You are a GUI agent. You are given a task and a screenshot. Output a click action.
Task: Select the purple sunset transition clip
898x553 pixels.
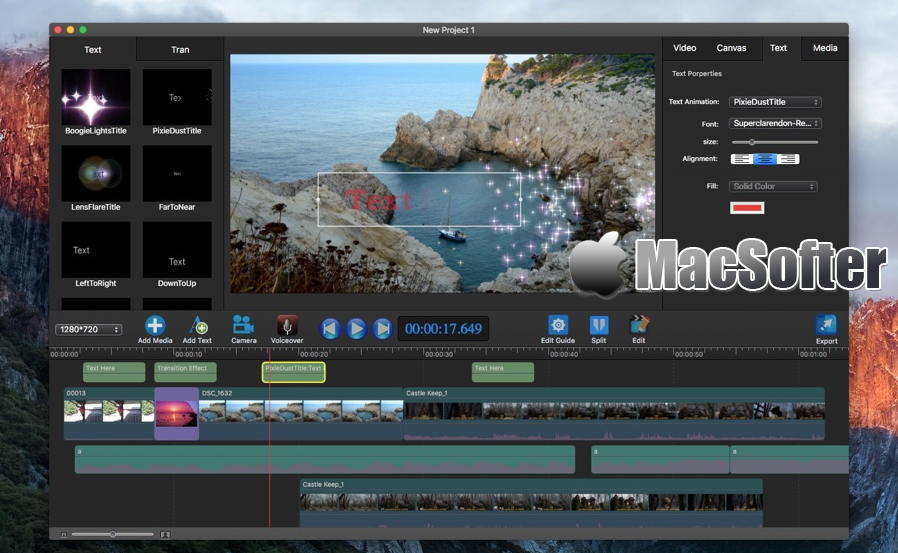(x=176, y=413)
